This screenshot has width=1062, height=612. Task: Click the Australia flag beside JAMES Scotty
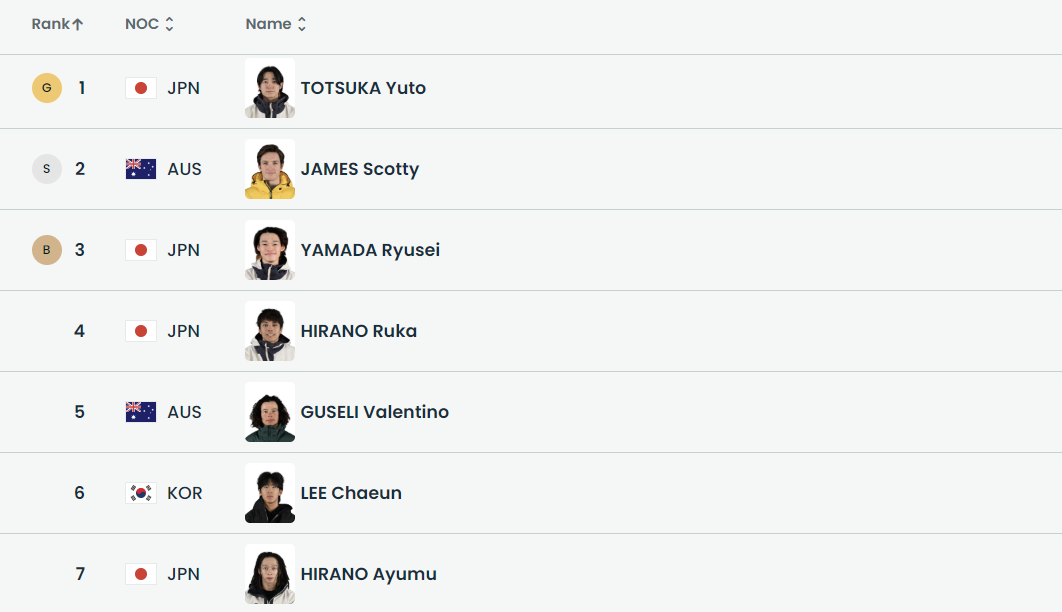(141, 169)
